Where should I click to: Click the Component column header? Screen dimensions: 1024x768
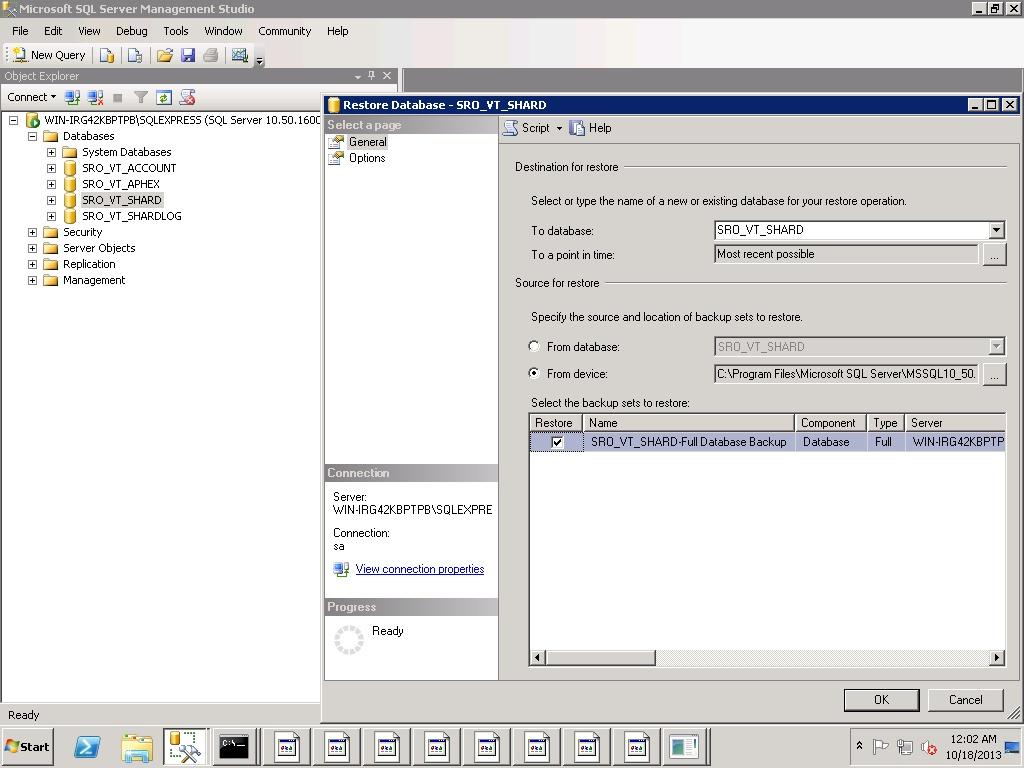(x=830, y=423)
